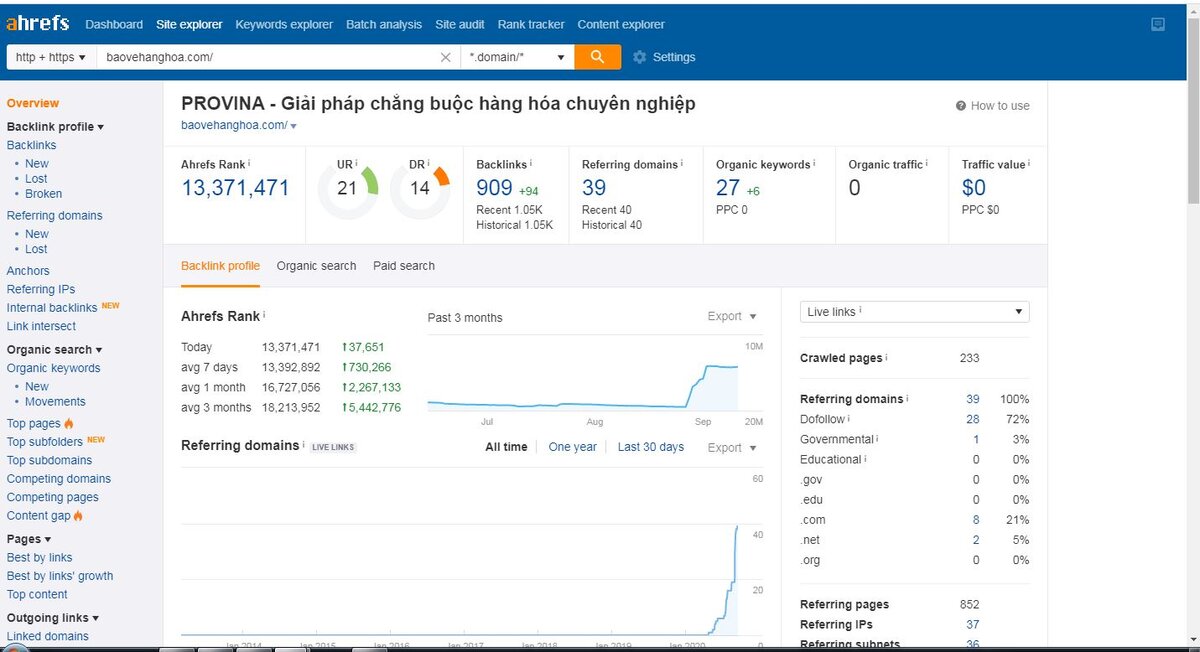Click the 909 backlinks count

click(x=494, y=188)
